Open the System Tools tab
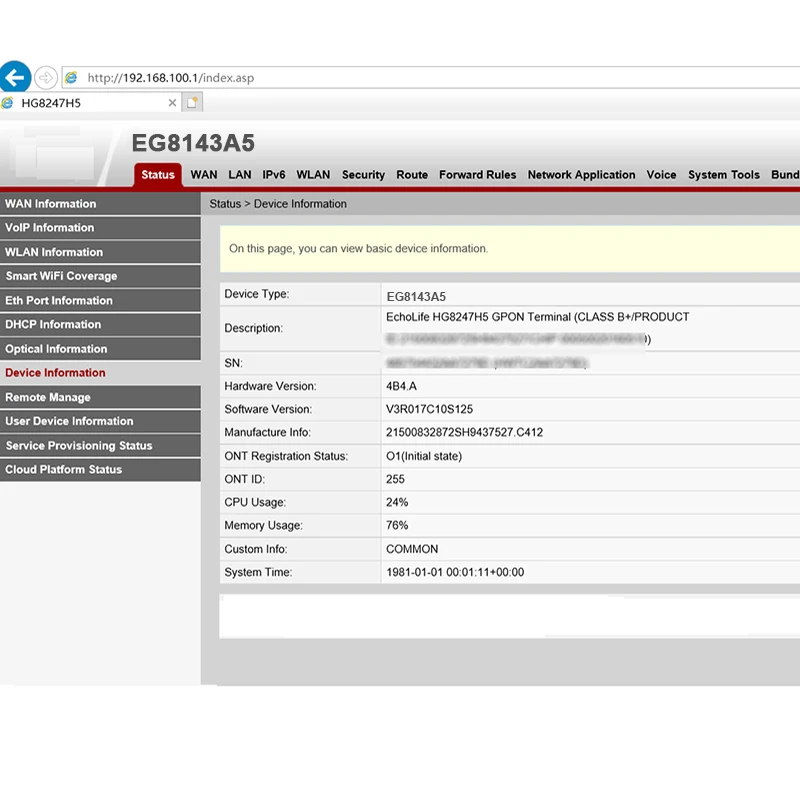The image size is (800, 800). click(x=723, y=175)
